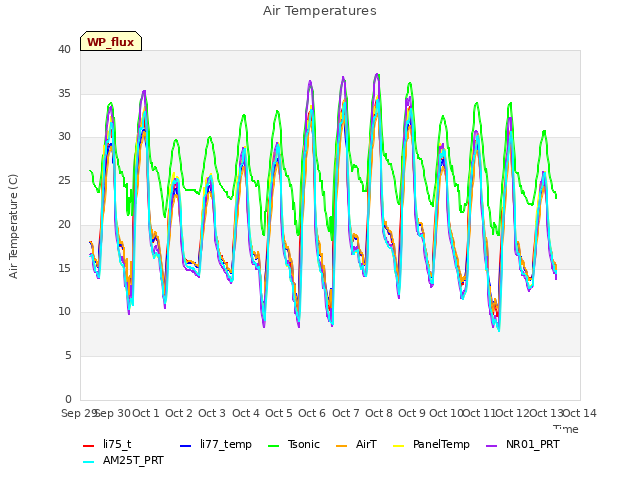Click the 35 y-axis tick label
This screenshot has height=480, width=640.
(64, 93)
